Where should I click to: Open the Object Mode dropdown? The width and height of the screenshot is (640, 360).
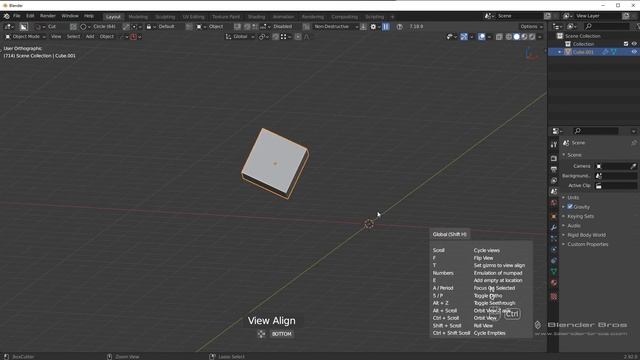click(25, 37)
